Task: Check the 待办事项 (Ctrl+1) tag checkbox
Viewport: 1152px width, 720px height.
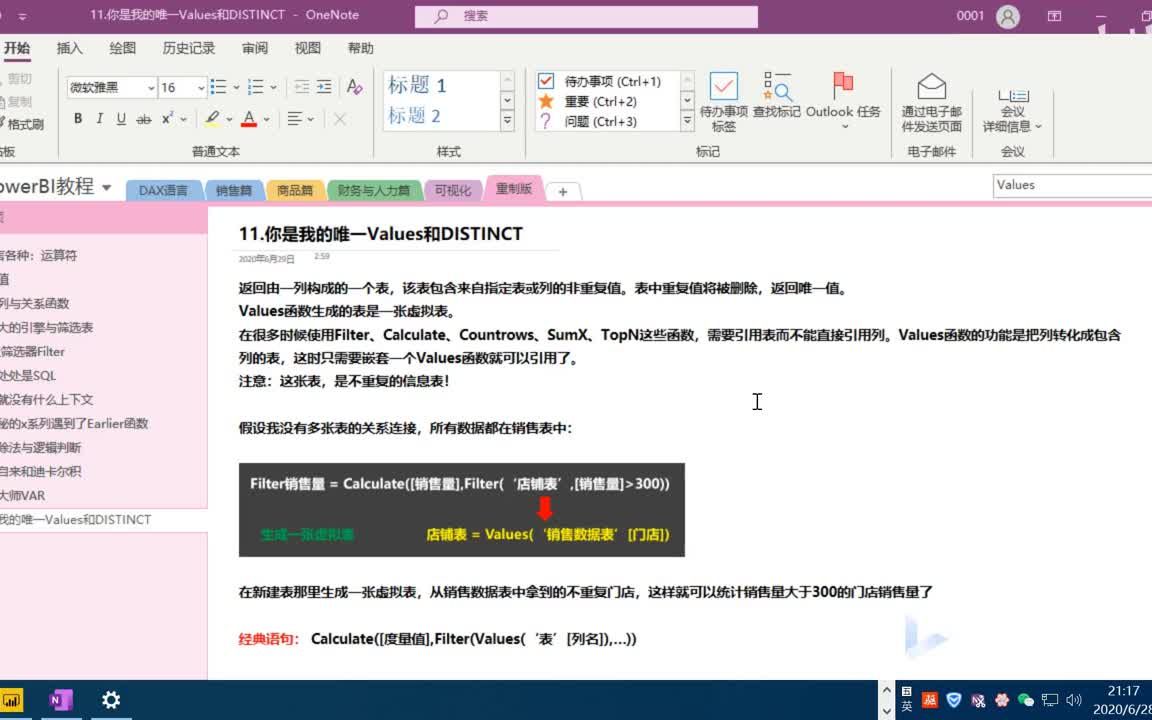Action: [x=545, y=81]
